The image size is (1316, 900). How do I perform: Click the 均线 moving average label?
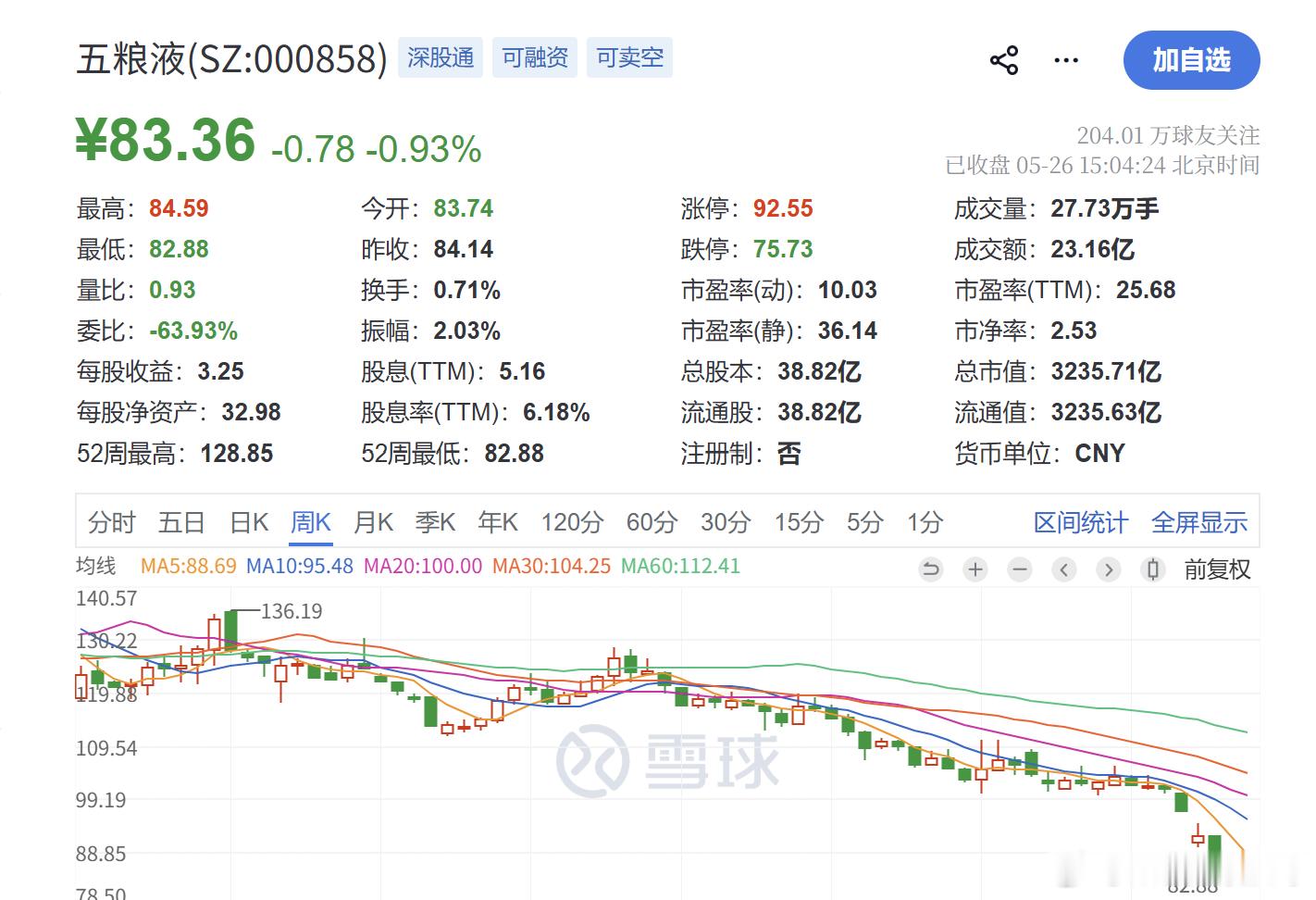tap(96, 566)
